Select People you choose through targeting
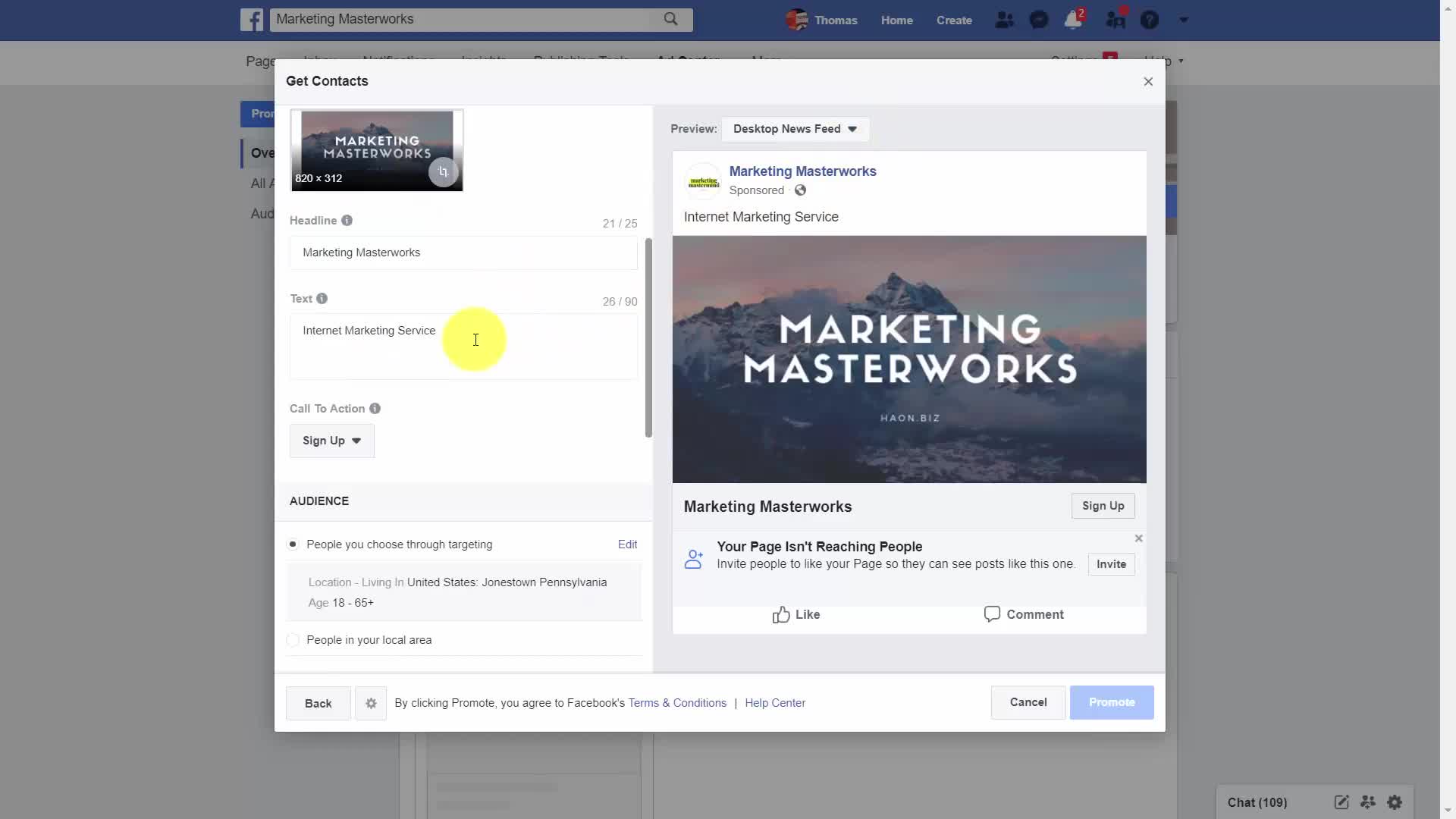Image resolution: width=1456 pixels, height=819 pixels. 293,544
